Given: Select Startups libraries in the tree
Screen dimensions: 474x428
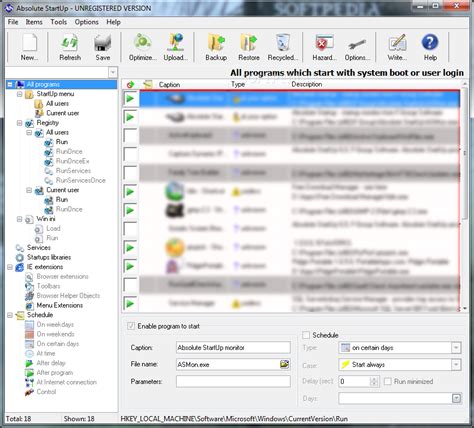Looking at the screenshot, I should [x=49, y=257].
